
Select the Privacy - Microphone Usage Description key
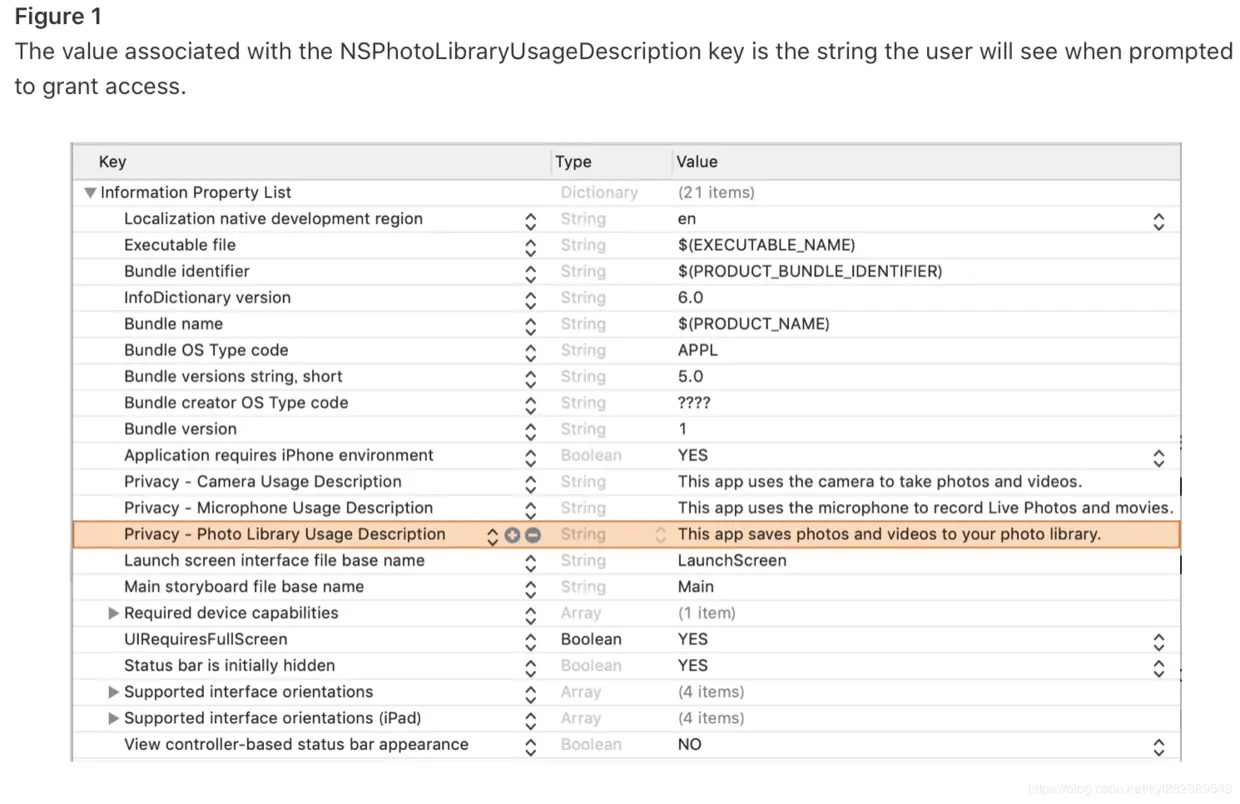tap(278, 508)
